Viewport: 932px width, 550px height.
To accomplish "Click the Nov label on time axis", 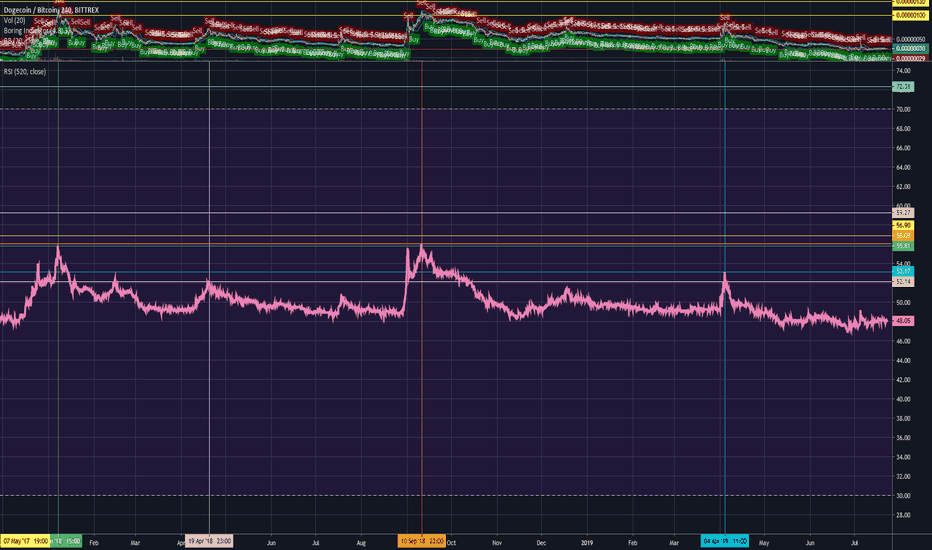I will point(497,542).
